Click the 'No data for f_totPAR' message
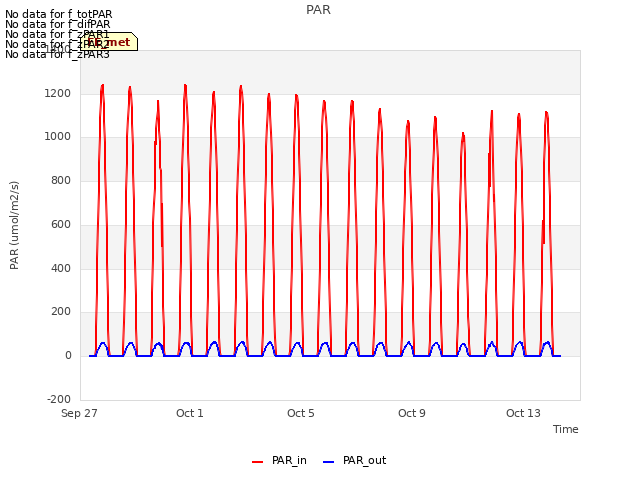The image size is (640, 480). click(59, 14)
